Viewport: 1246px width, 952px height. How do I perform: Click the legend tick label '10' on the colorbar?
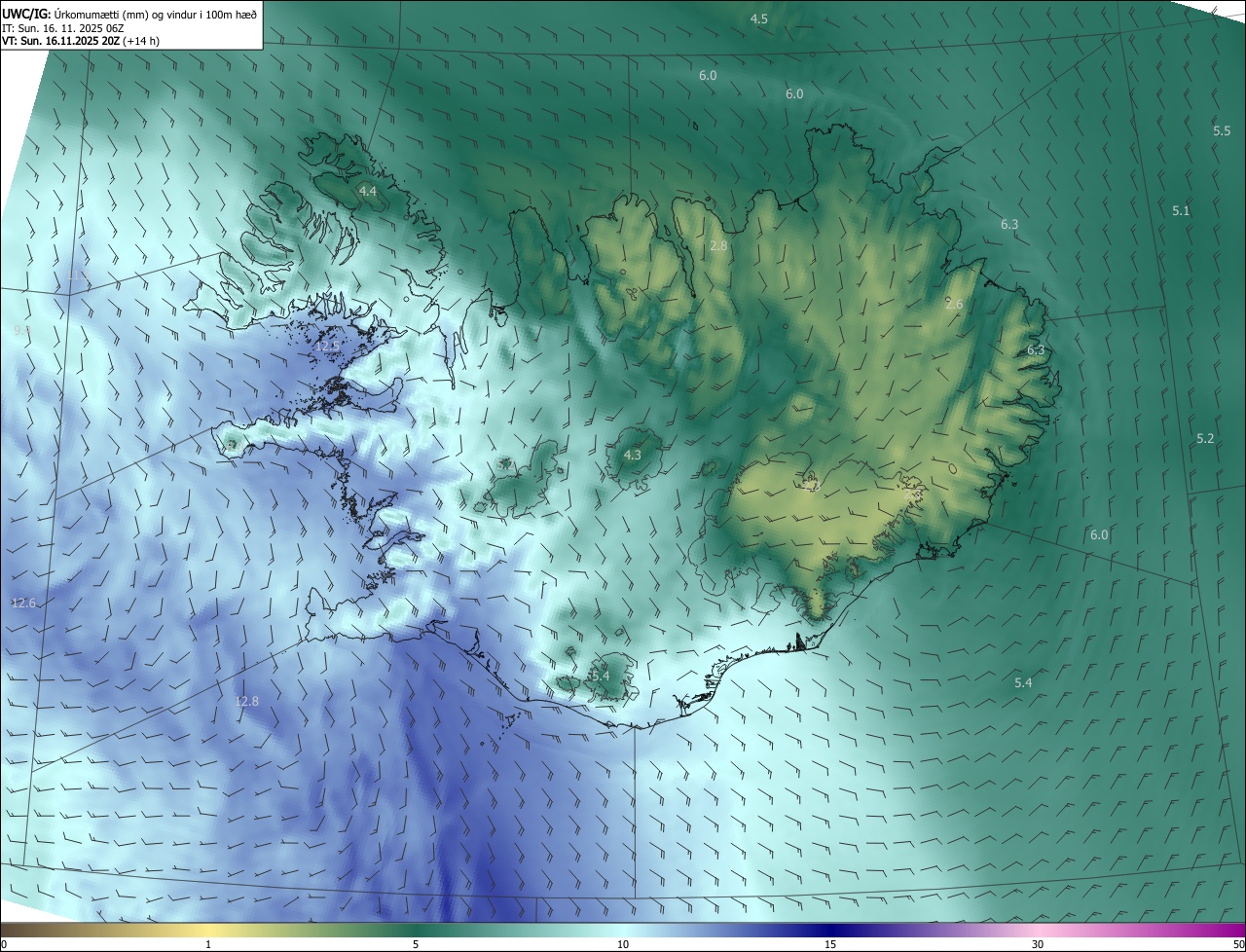click(623, 944)
